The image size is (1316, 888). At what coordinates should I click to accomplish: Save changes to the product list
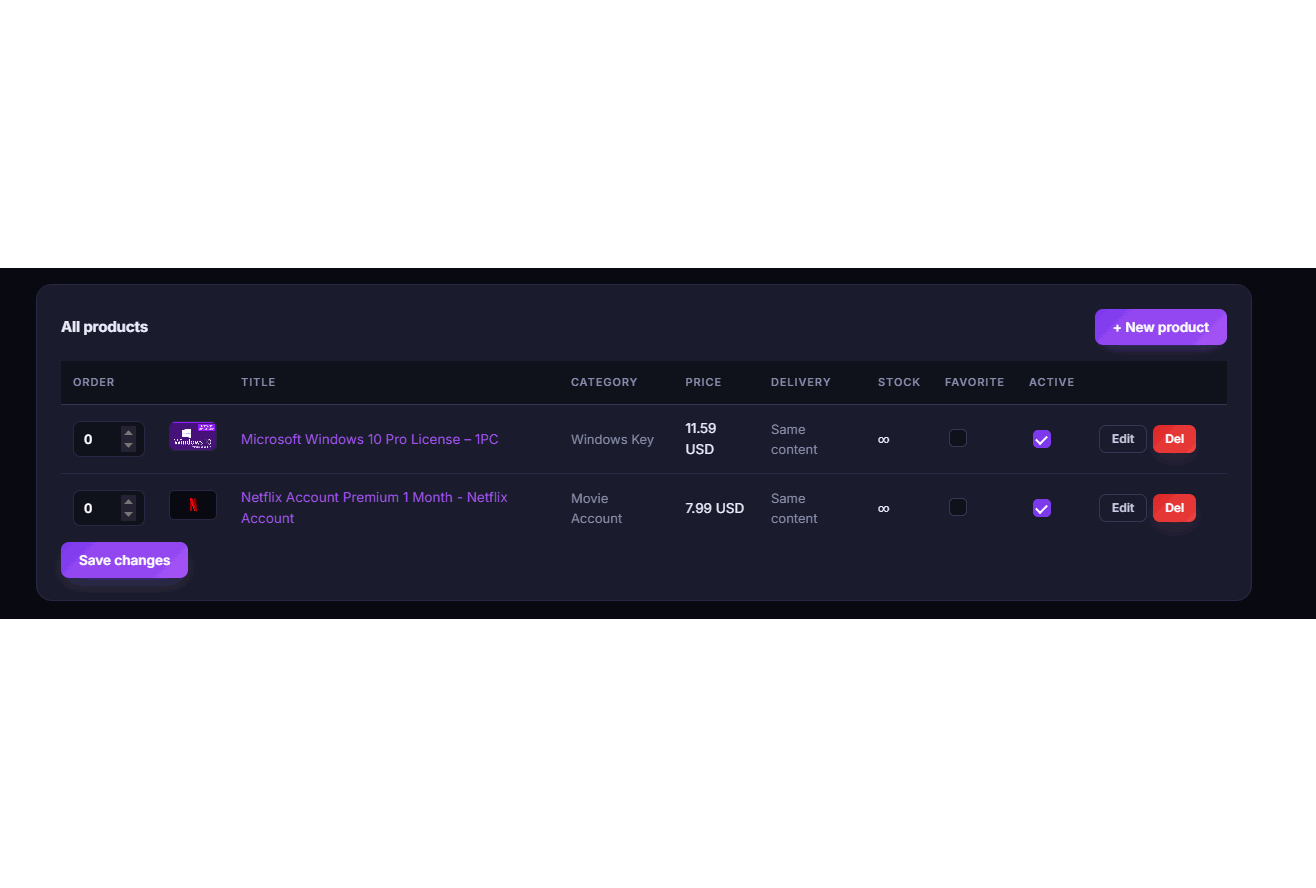(x=124, y=560)
